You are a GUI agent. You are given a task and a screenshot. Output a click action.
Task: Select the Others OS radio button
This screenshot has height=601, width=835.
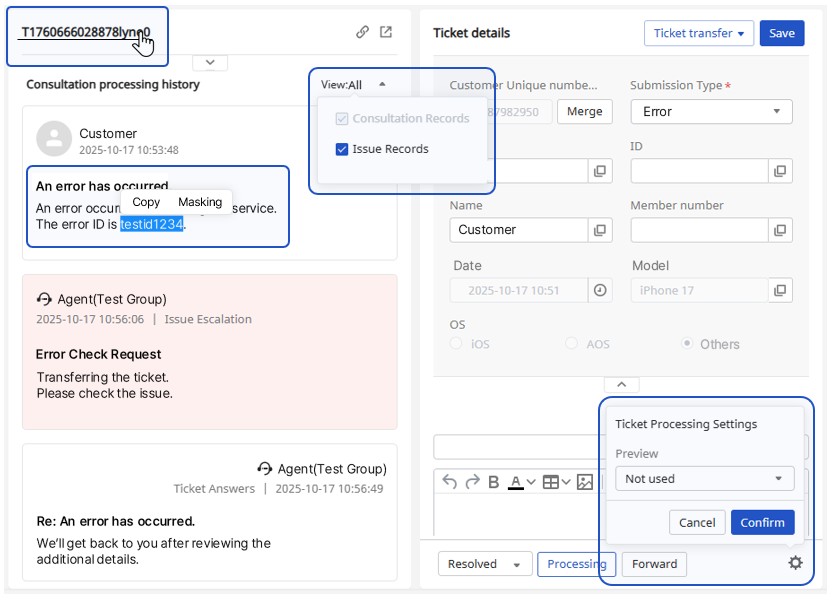(x=687, y=344)
